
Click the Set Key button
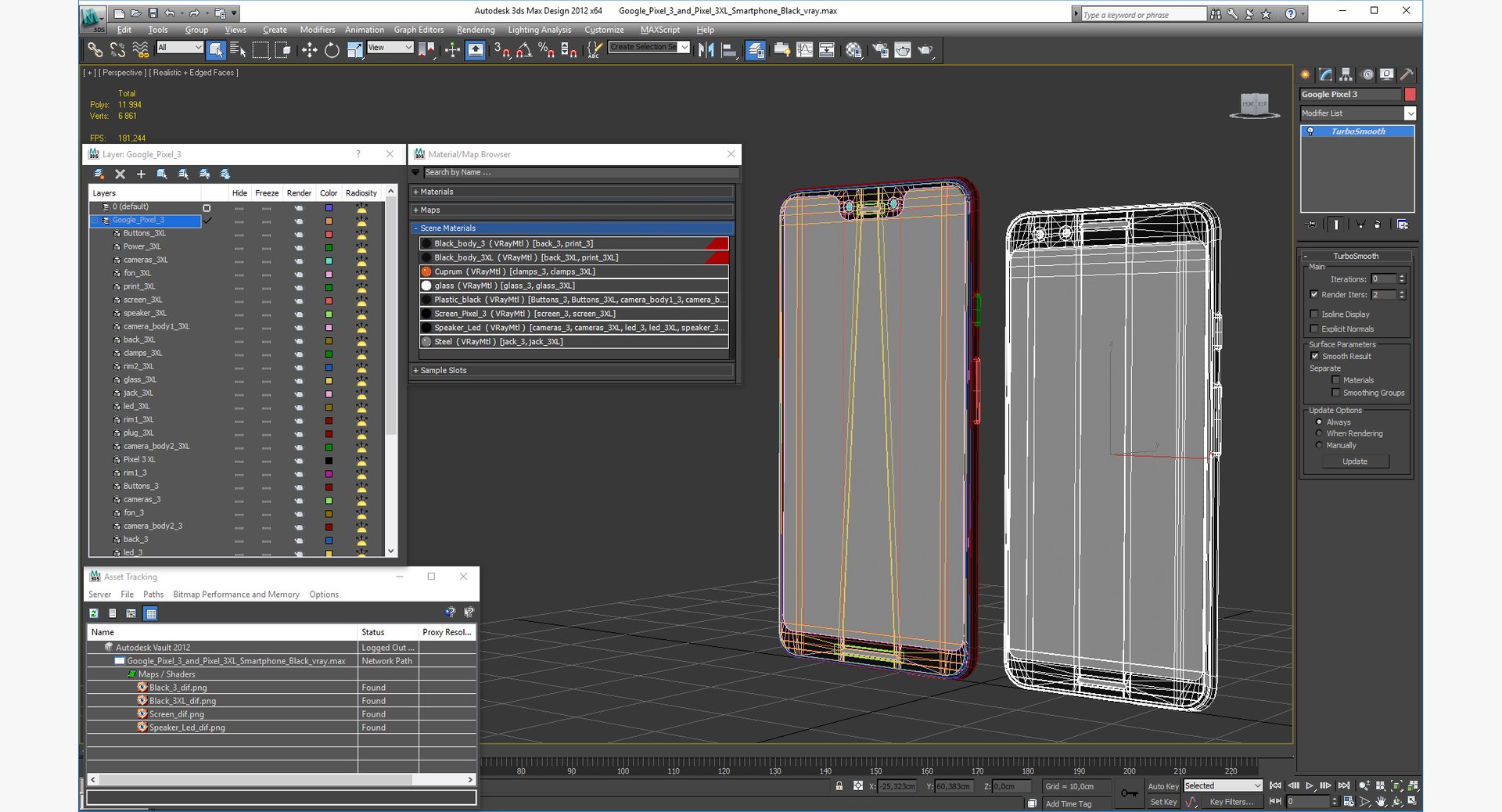pos(1162,802)
